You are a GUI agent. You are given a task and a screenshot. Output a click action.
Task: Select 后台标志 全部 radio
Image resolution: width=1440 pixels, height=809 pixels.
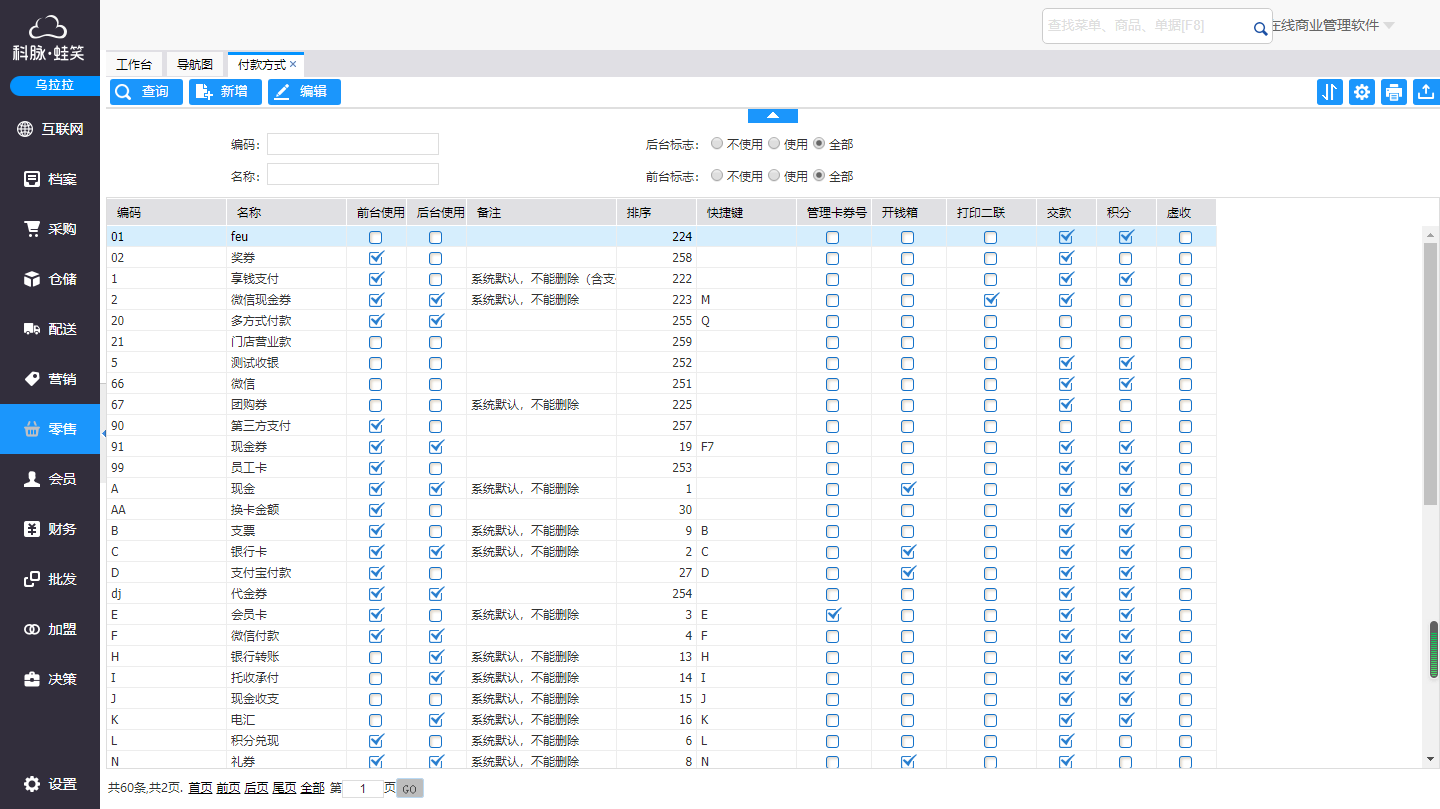point(819,144)
